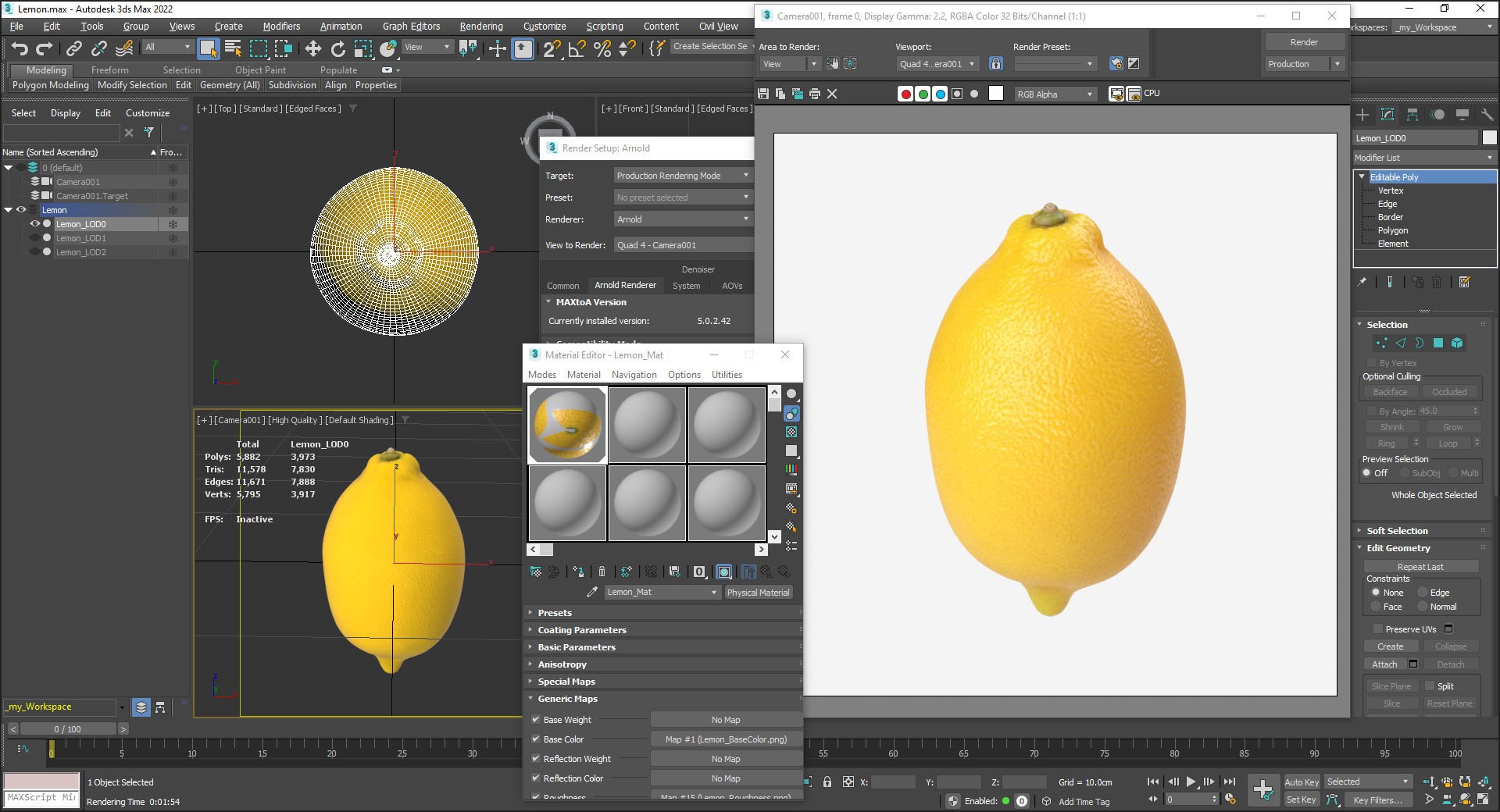1500x812 pixels.
Task: Click the Attach button in Edit Geometry
Action: (x=1384, y=664)
